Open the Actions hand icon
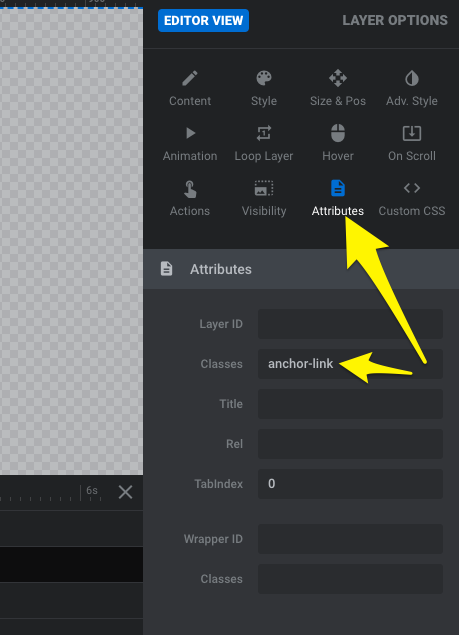The image size is (459, 635). tap(190, 189)
